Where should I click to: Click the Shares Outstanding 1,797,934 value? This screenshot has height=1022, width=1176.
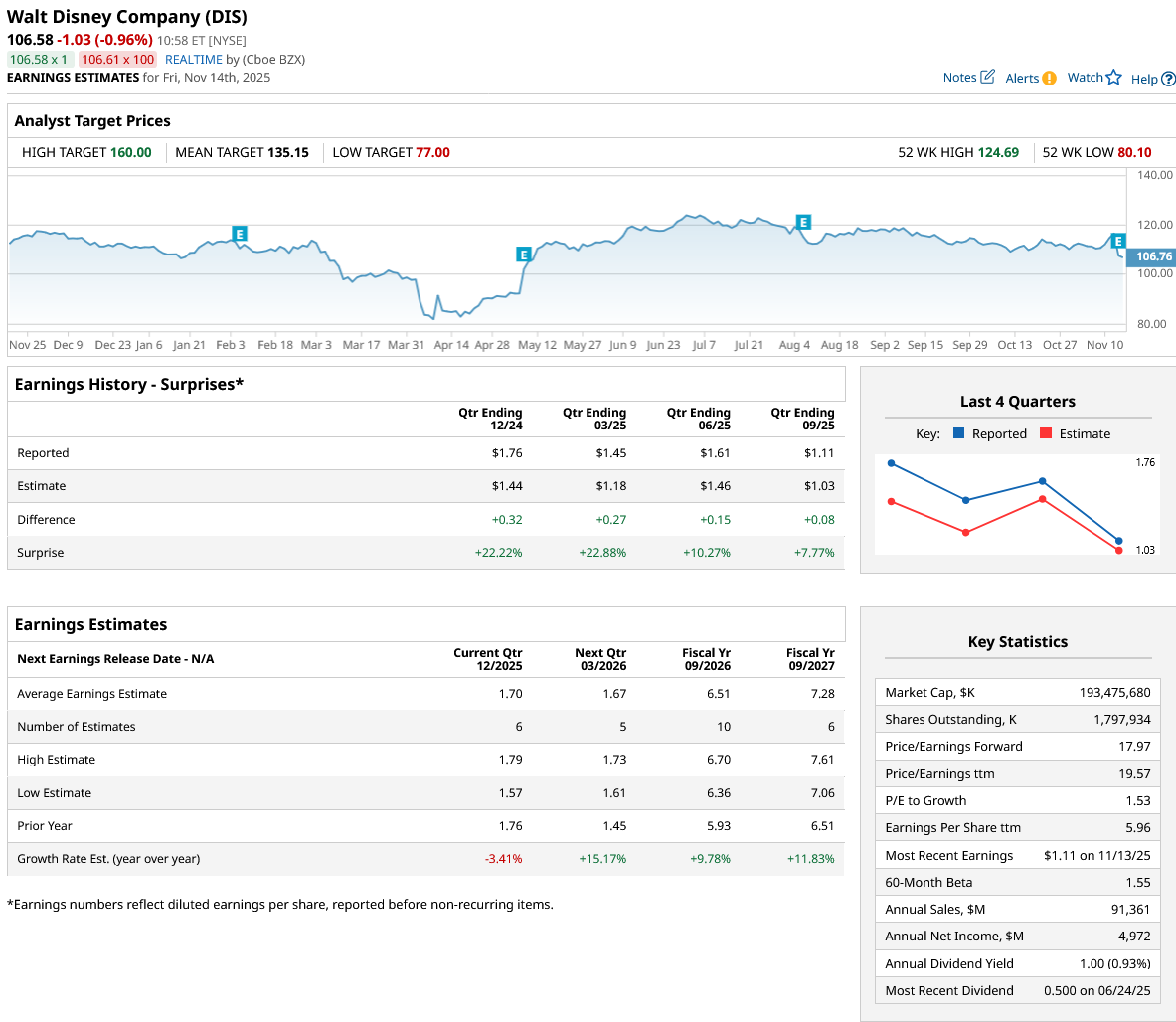1122,720
